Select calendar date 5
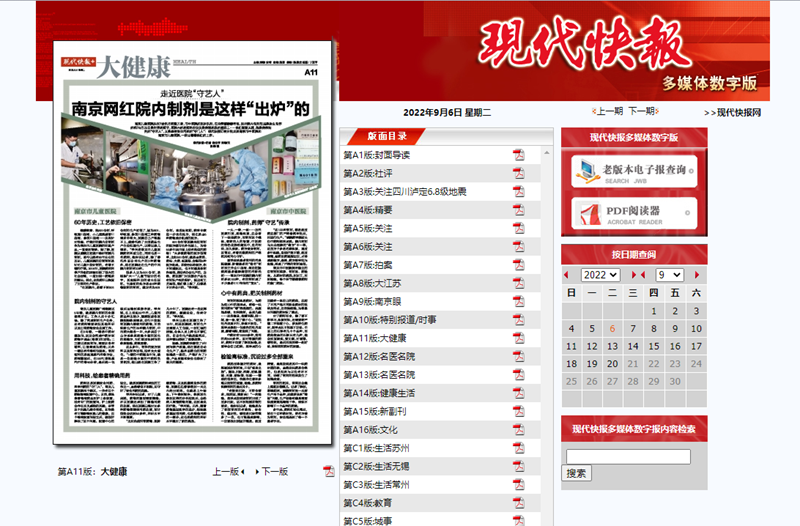Viewport: 800px width, 526px height. (x=592, y=329)
